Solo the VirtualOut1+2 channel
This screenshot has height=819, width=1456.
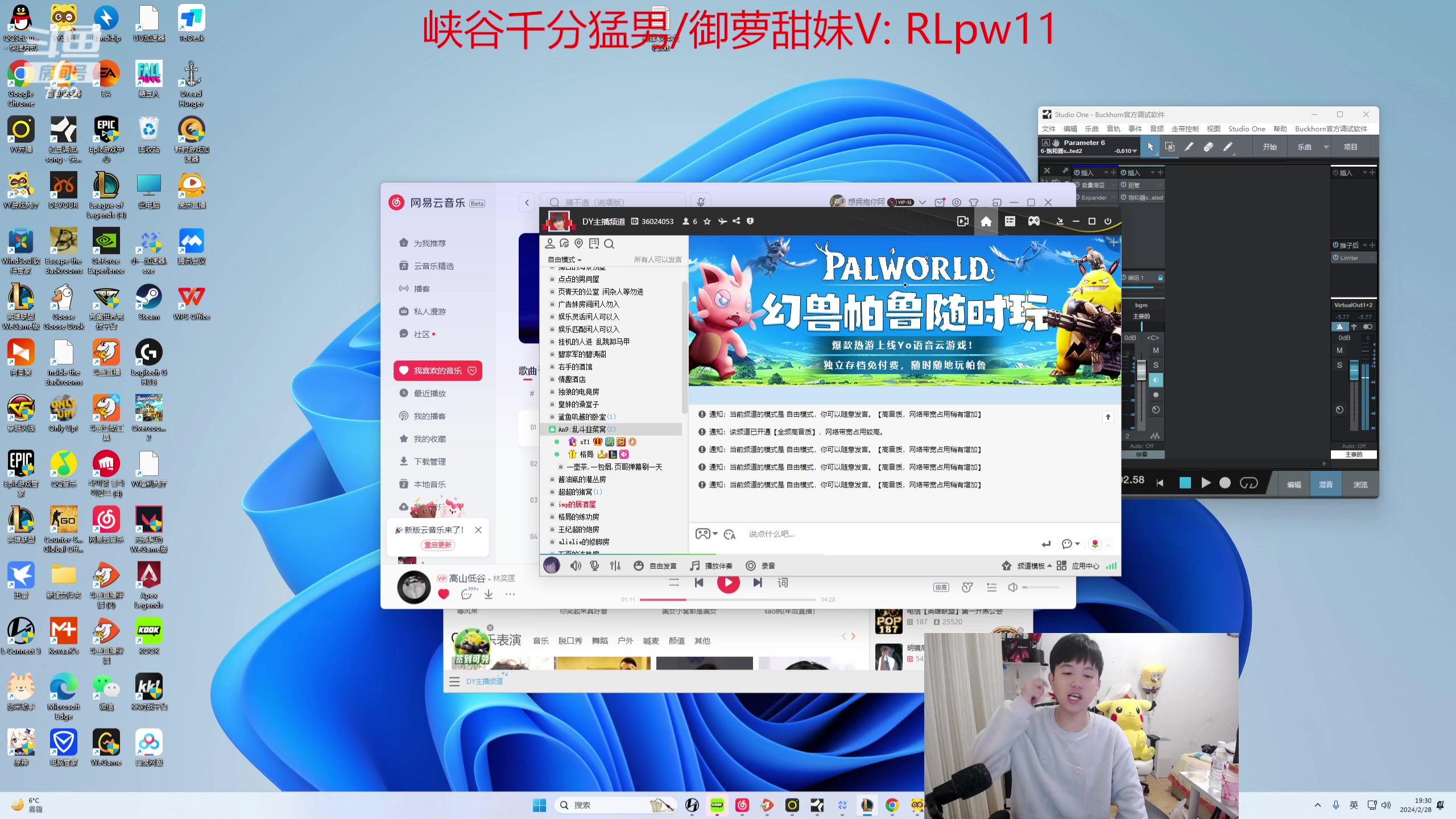point(1339,365)
